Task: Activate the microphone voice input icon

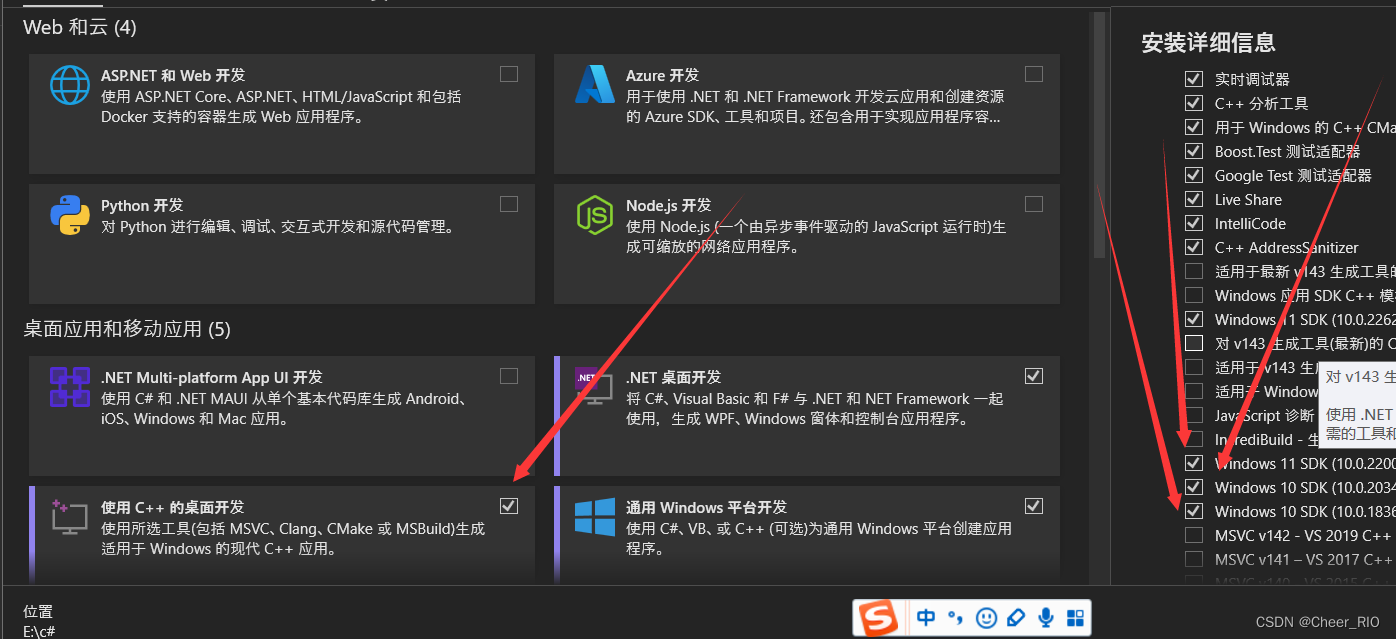Action: coord(1046,618)
